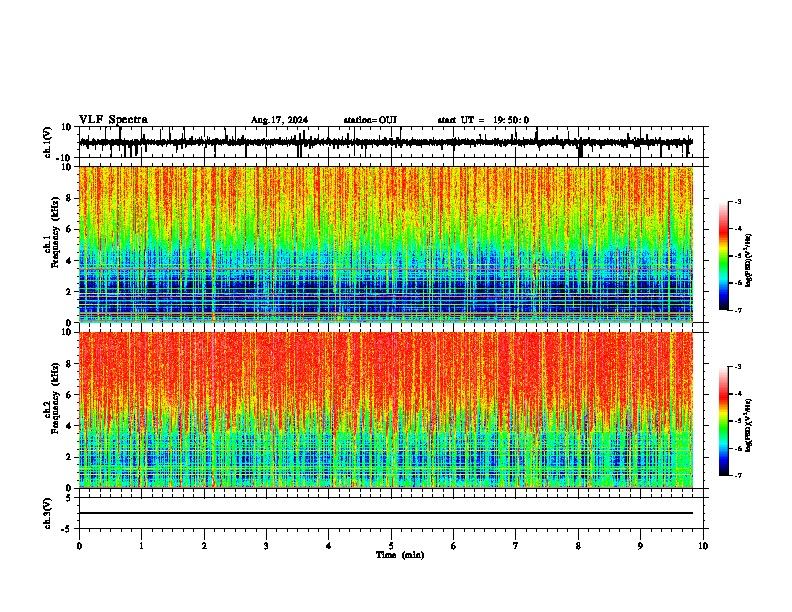Viewport: 792px width, 612px height.
Task: Click the ch.1 spectrogram color scale bar
Action: pyautogui.click(x=724, y=256)
